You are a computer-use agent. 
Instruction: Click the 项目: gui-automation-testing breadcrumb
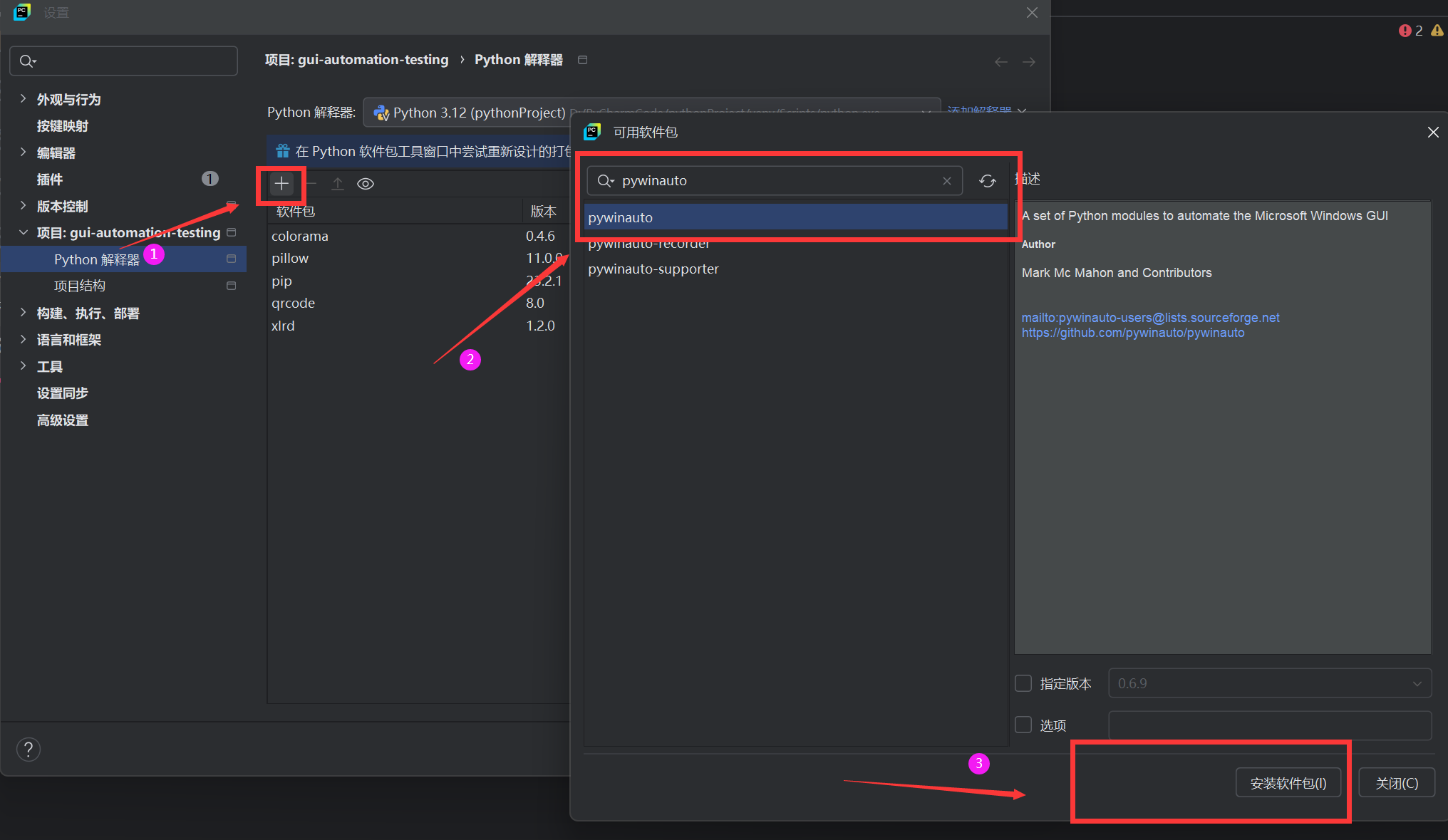(356, 60)
